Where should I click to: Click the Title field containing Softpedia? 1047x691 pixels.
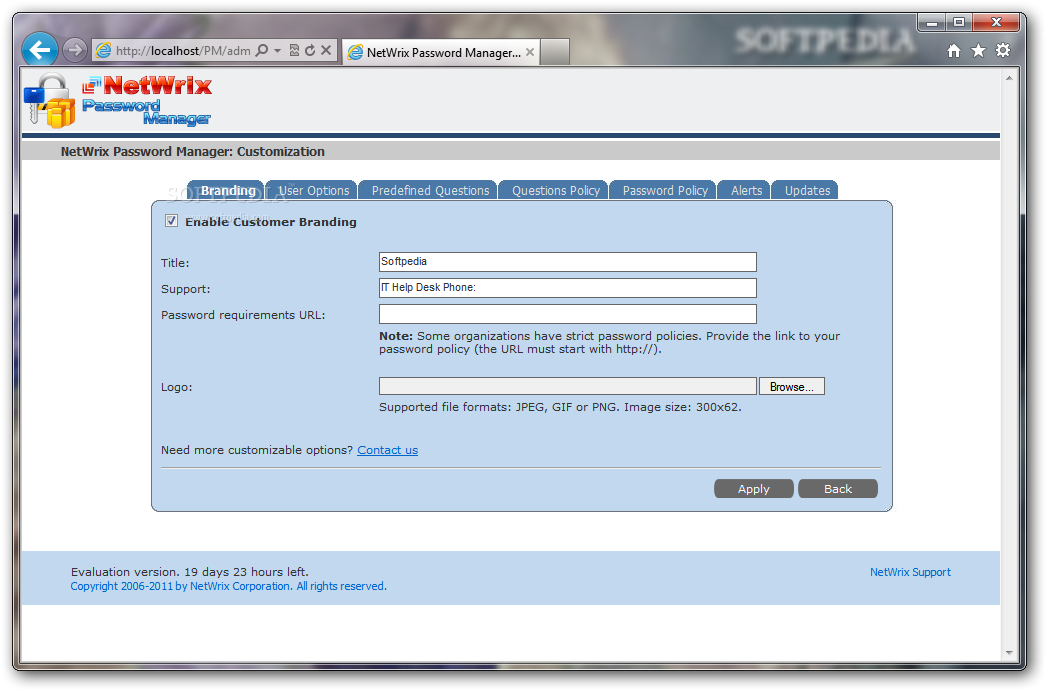click(x=568, y=262)
